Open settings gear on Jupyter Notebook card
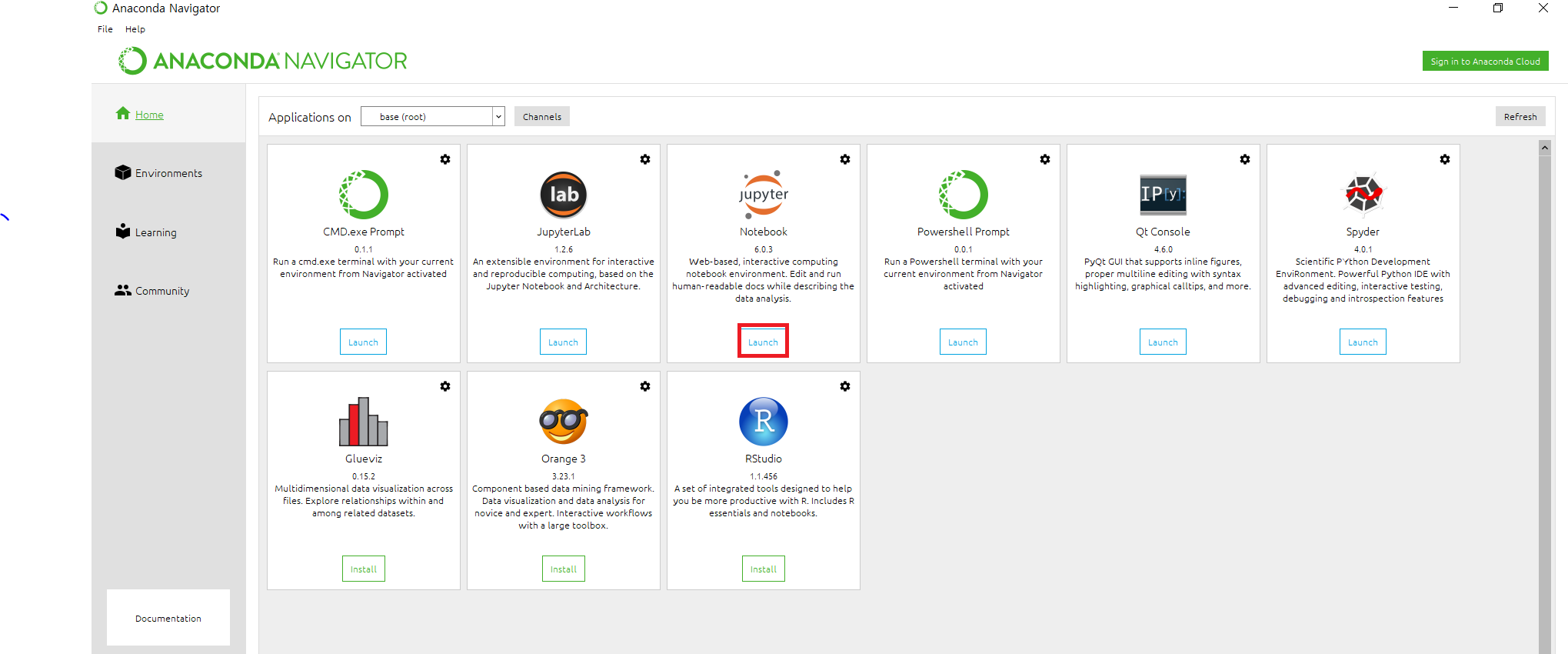This screenshot has height=654, width=1568. (845, 159)
